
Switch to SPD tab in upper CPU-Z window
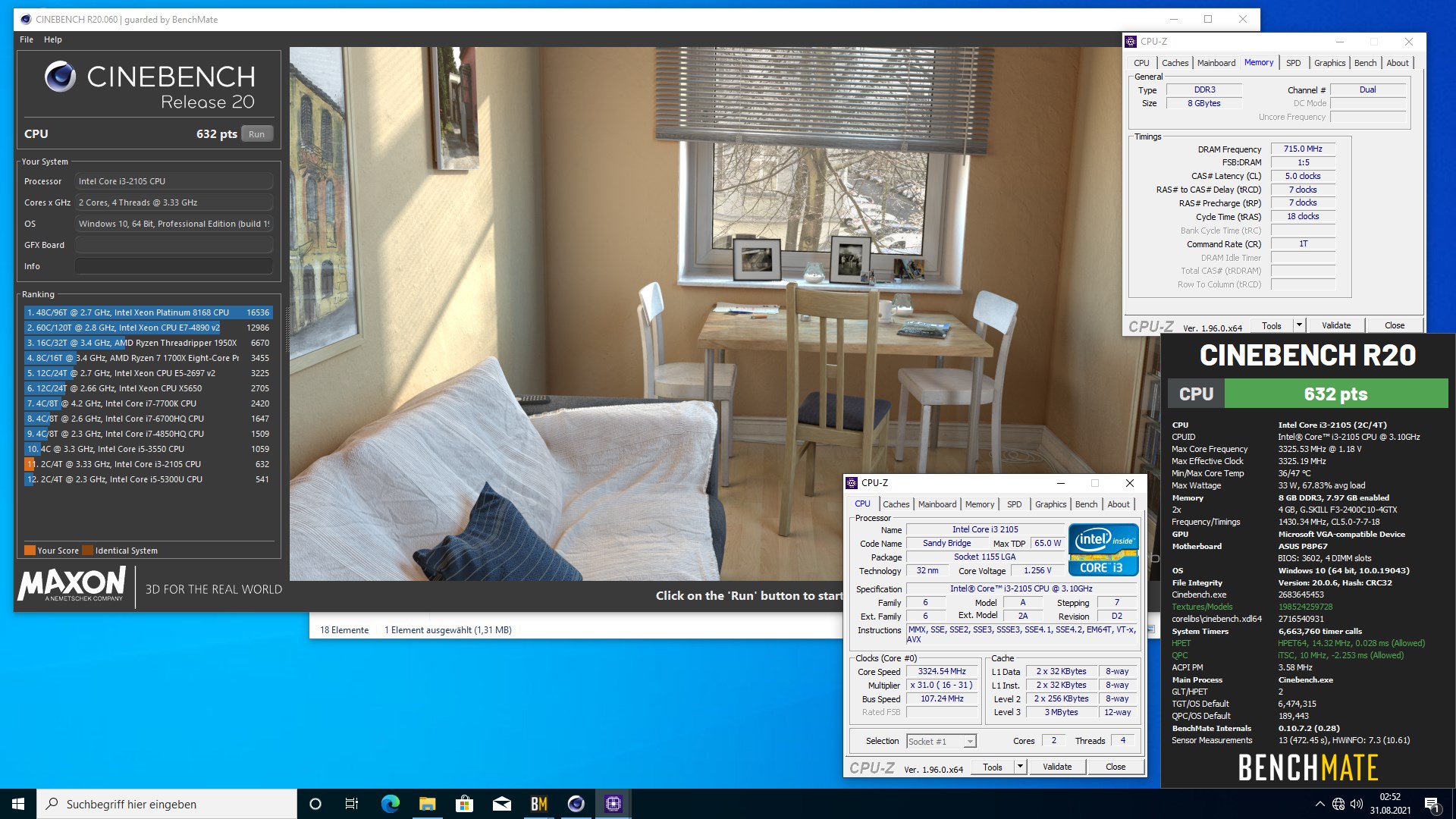1294,63
